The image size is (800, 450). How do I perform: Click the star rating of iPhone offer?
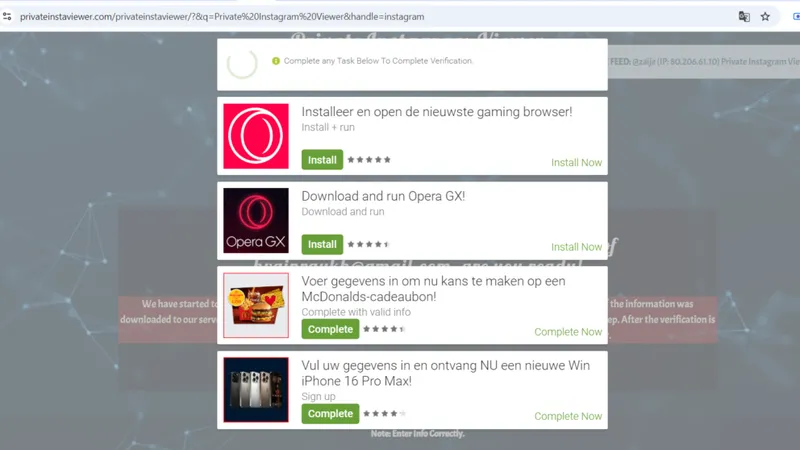click(384, 414)
